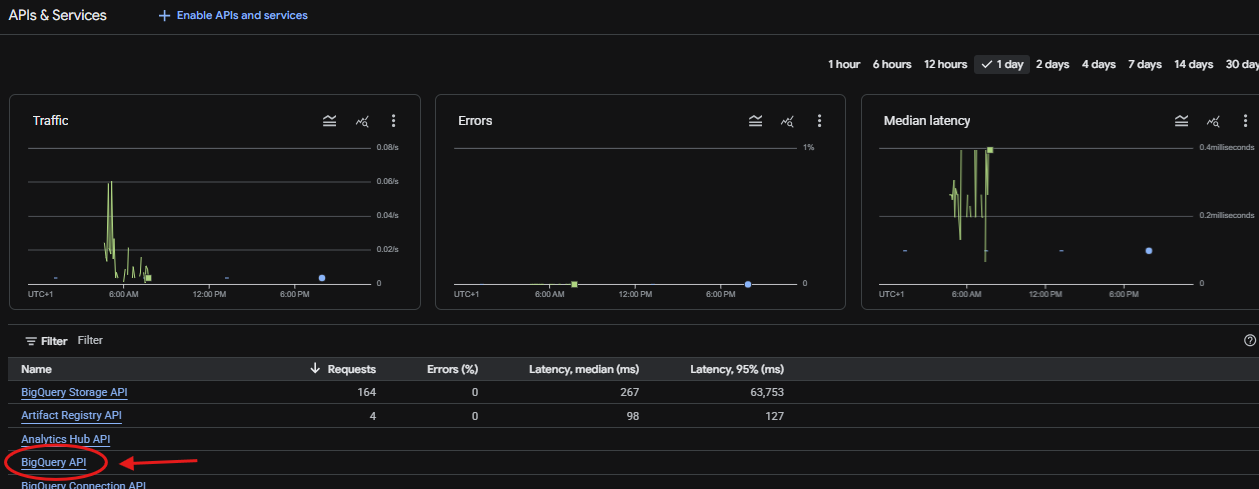
Task: Sort by Latency, 95% (ms) header
Action: [x=737, y=369]
